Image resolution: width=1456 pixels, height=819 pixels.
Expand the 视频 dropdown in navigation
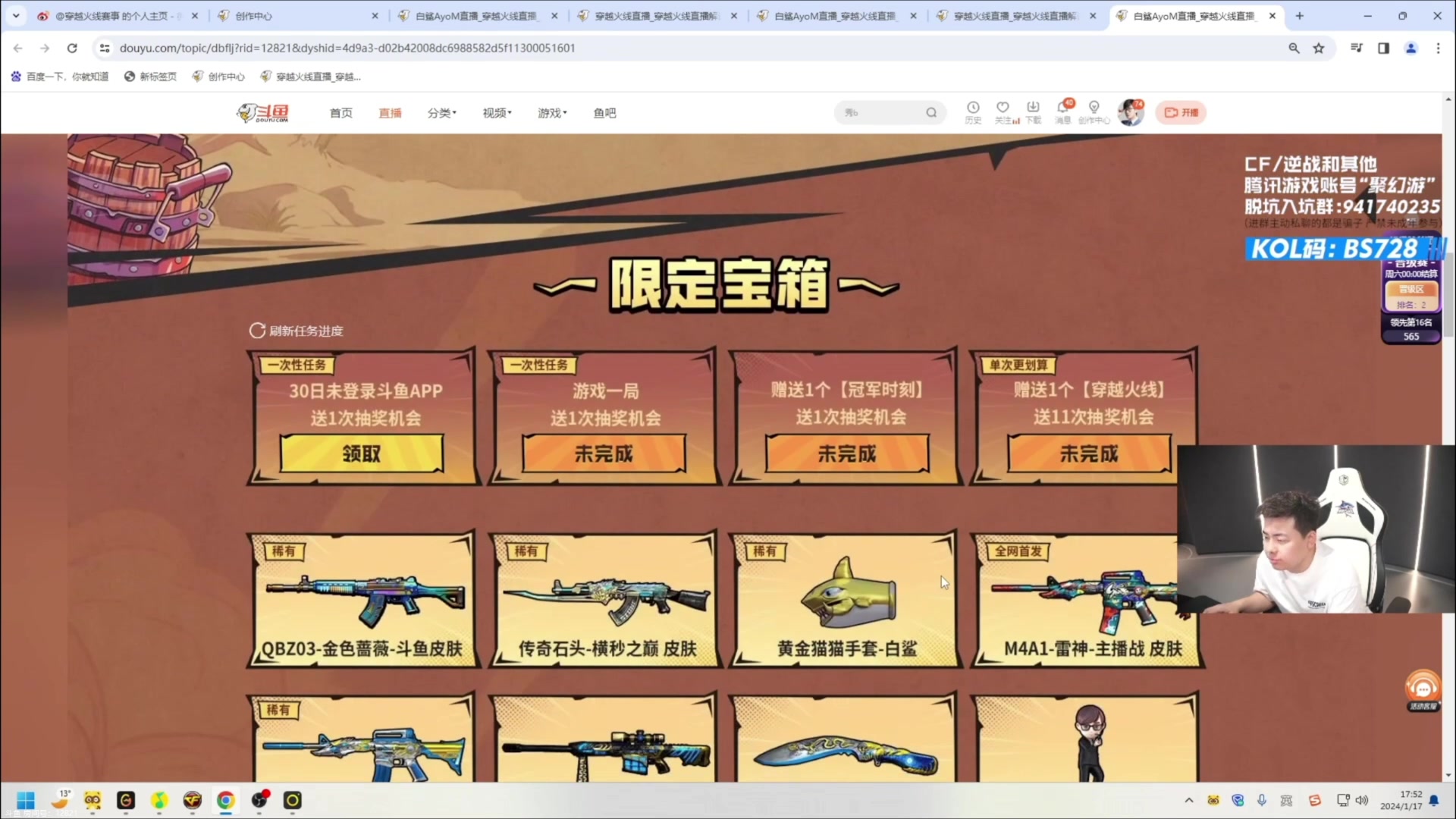[x=497, y=113]
